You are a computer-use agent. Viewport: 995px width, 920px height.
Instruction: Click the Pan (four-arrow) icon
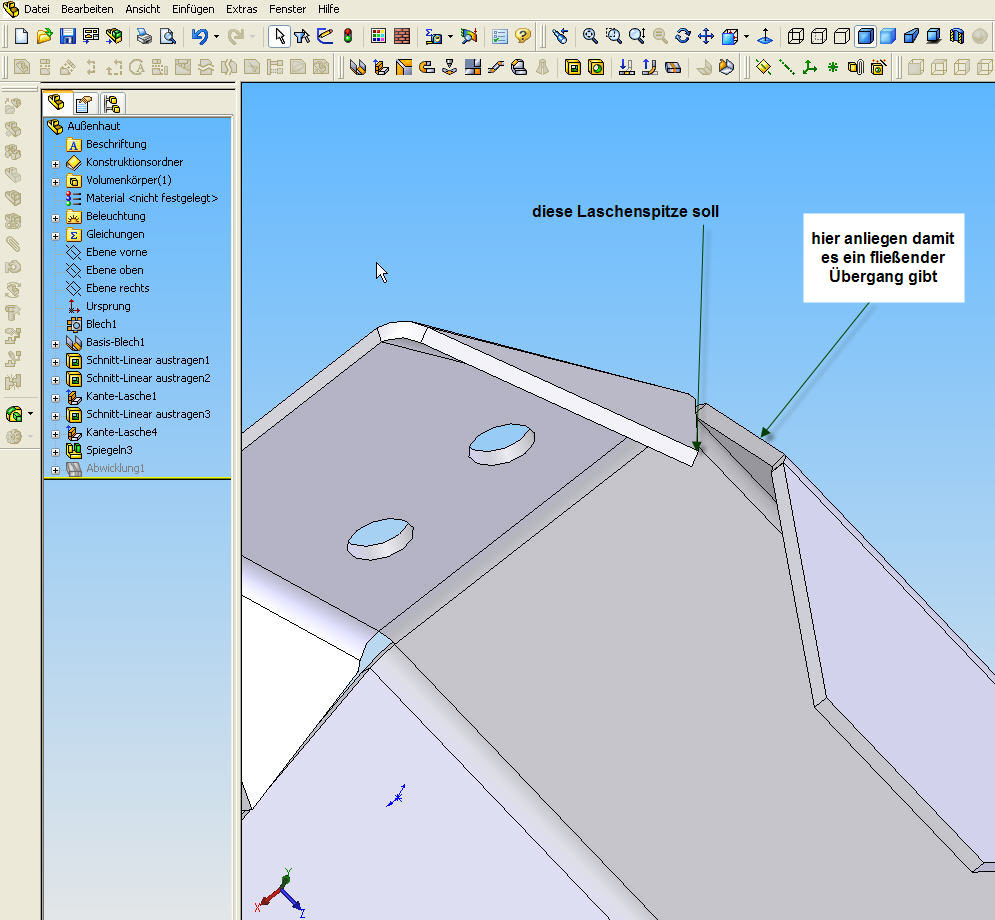(705, 37)
